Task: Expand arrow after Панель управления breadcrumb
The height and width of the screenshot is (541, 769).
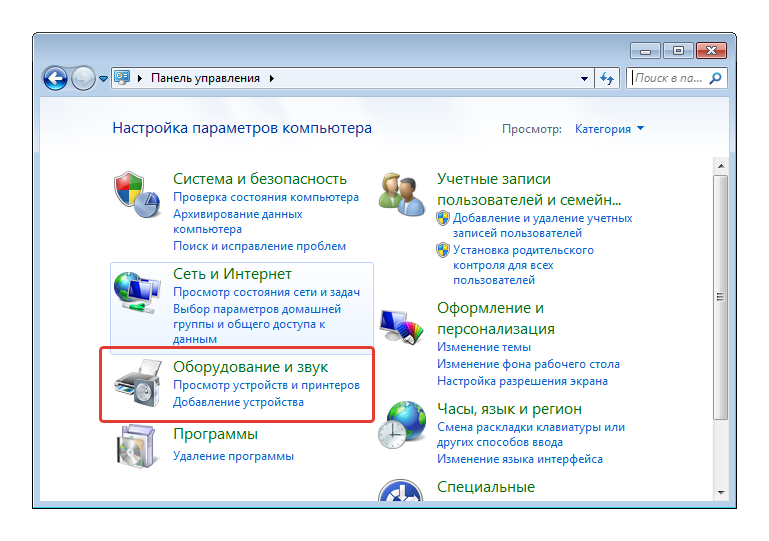Action: pyautogui.click(x=272, y=78)
